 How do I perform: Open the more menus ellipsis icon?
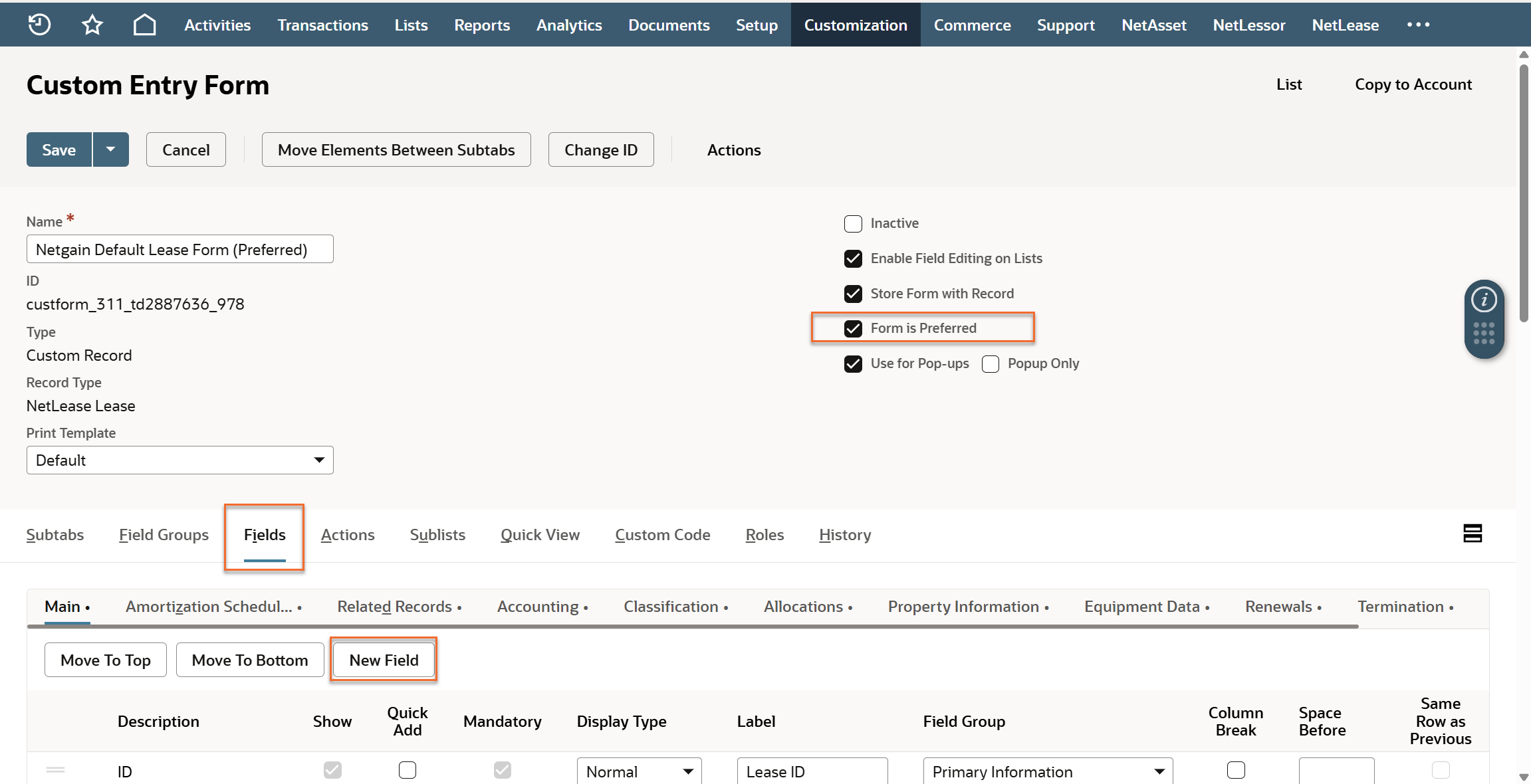pyautogui.click(x=1418, y=25)
